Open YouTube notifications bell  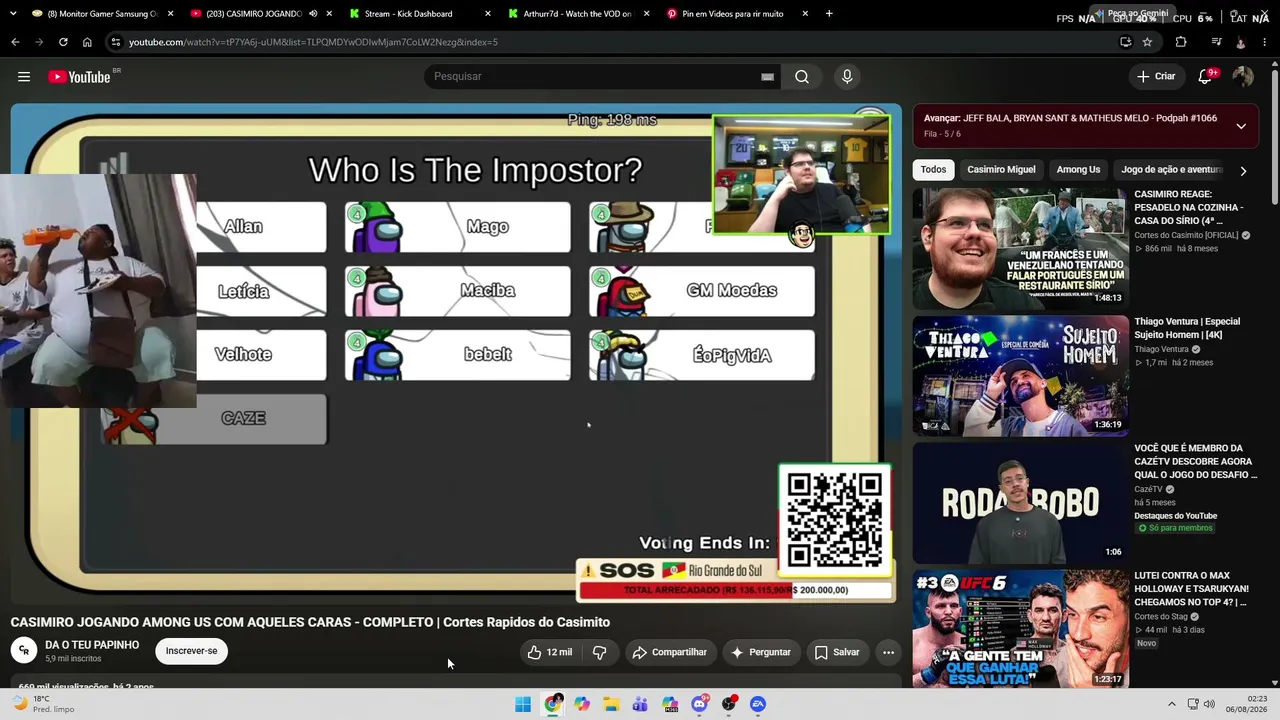click(x=1205, y=77)
